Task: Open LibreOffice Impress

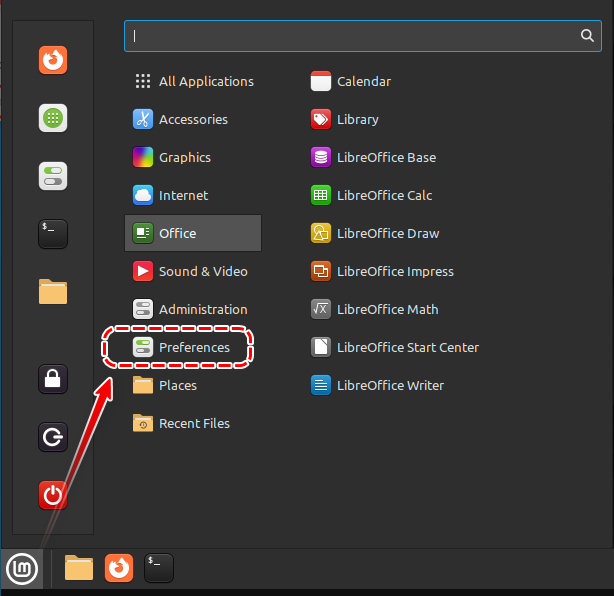Action: pyautogui.click(x=394, y=271)
